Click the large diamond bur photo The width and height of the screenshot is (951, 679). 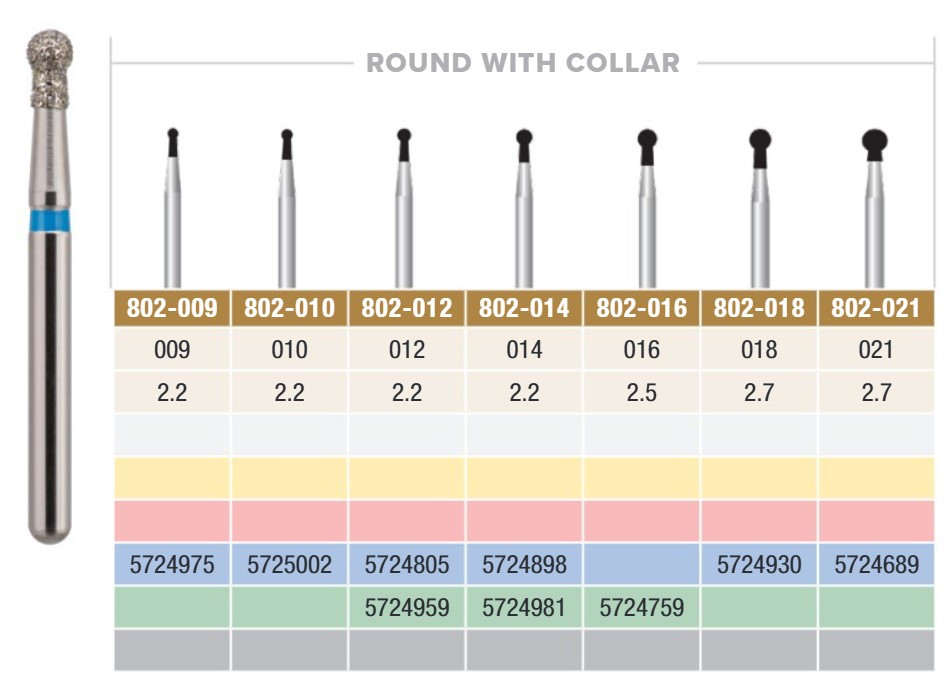click(x=50, y=286)
